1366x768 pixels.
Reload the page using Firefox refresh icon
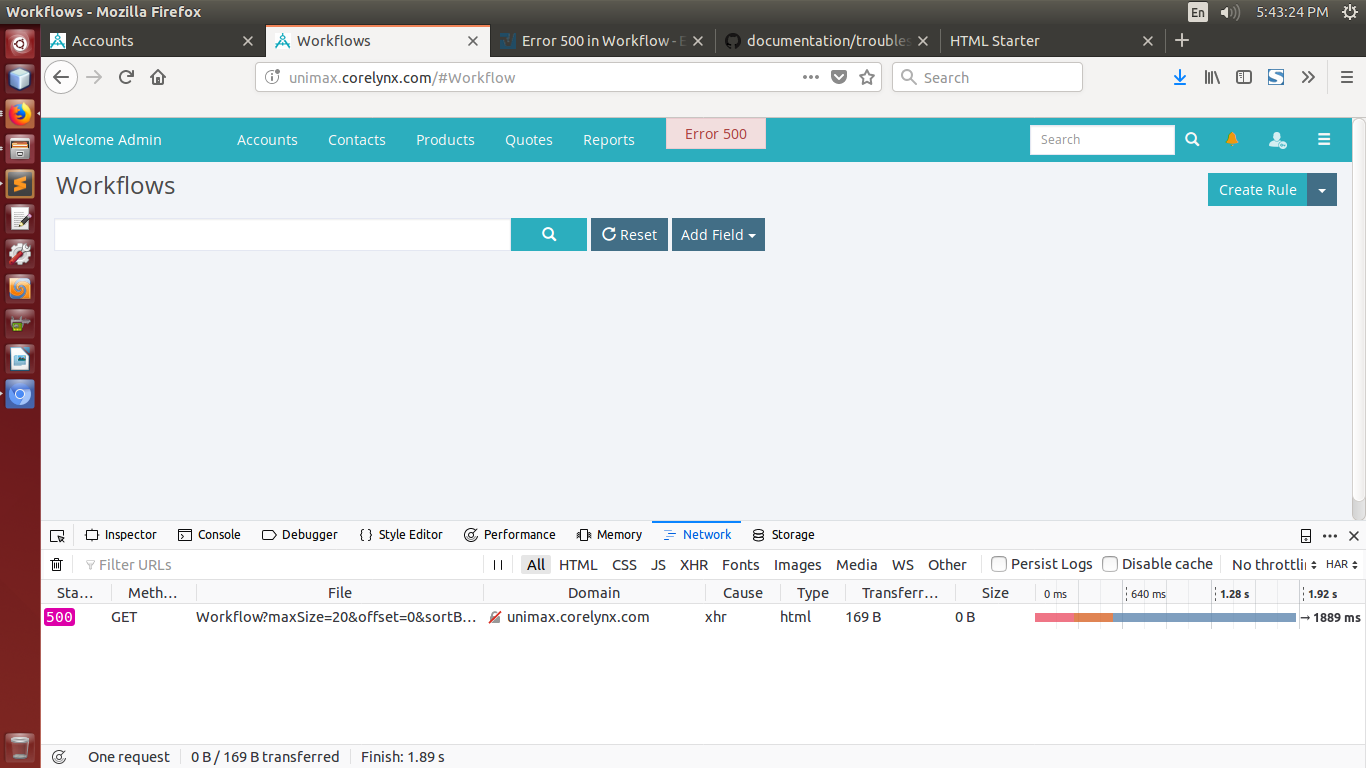coord(126,77)
